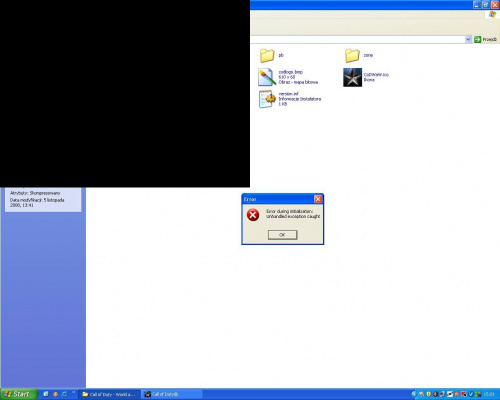Select the pb folder
The image size is (500, 400).
coord(272,55)
